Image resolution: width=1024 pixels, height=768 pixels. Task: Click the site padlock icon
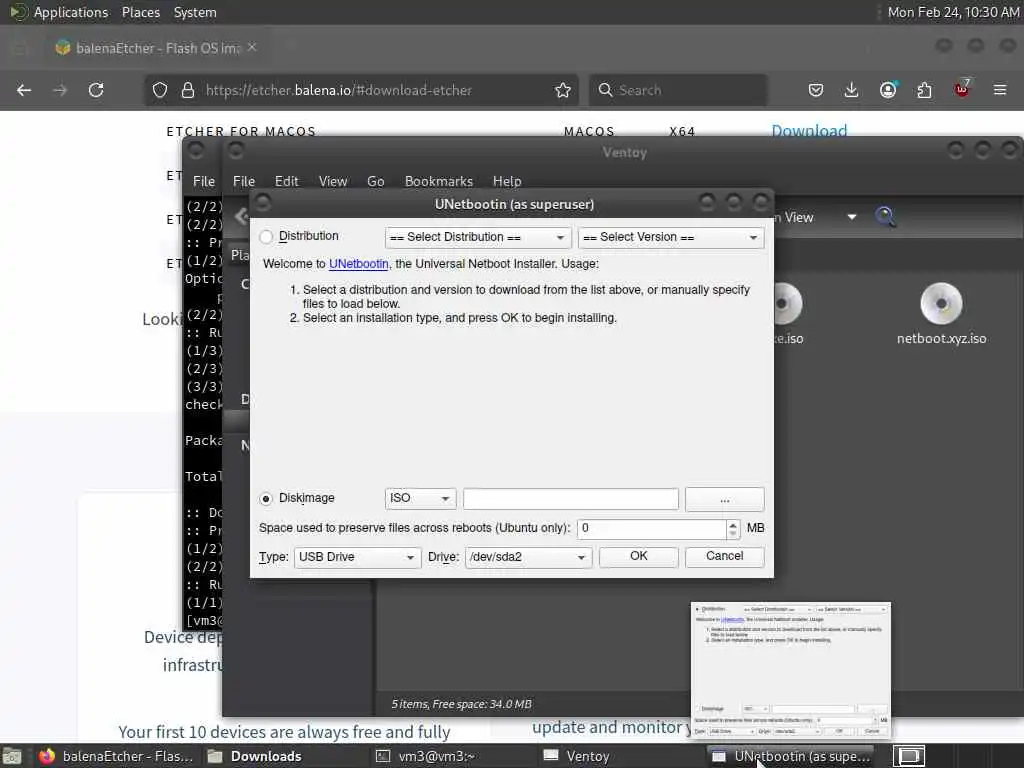(x=187, y=90)
